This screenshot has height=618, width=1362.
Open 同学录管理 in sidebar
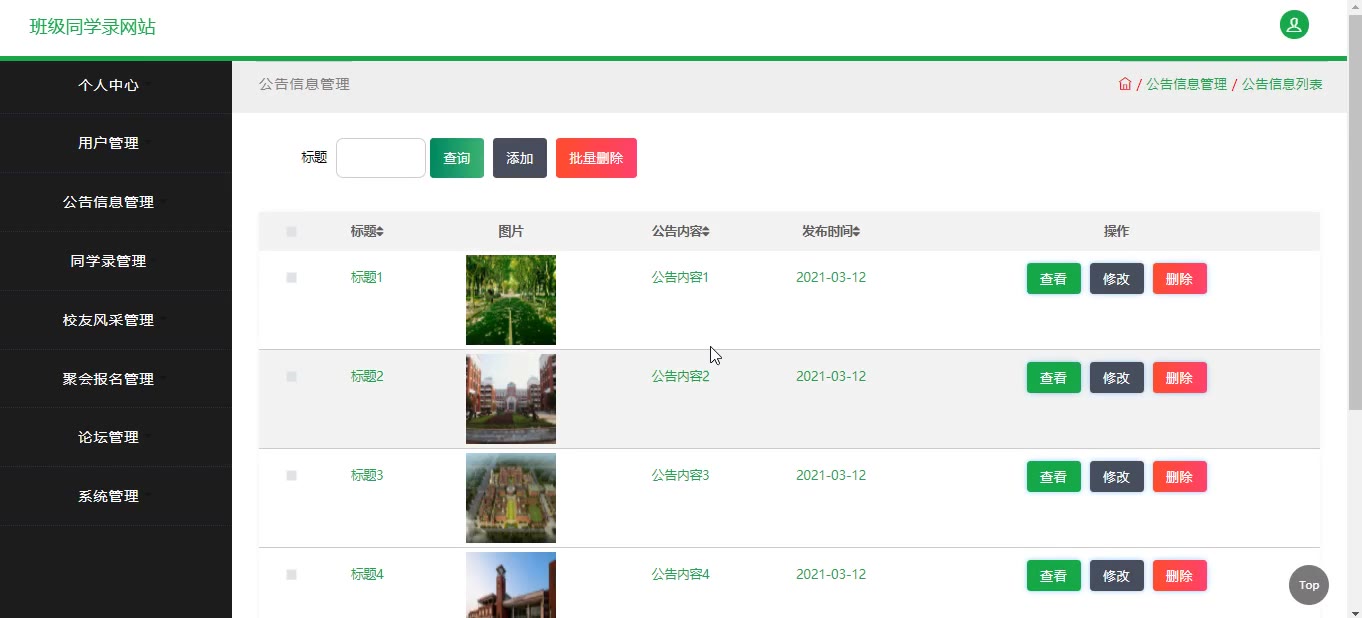click(116, 261)
